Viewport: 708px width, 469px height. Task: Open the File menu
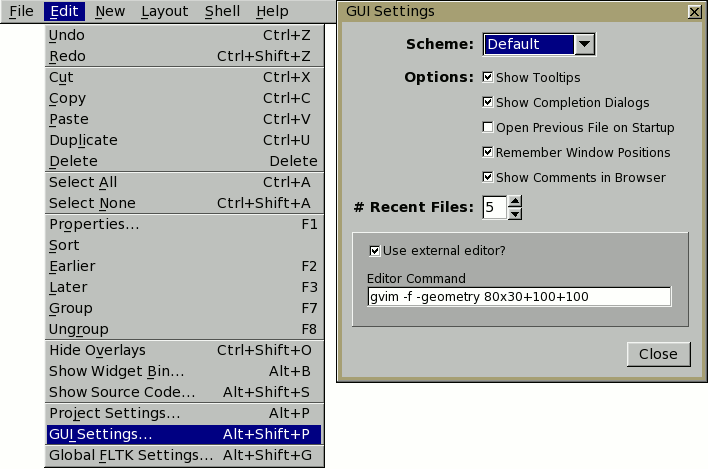[x=21, y=11]
